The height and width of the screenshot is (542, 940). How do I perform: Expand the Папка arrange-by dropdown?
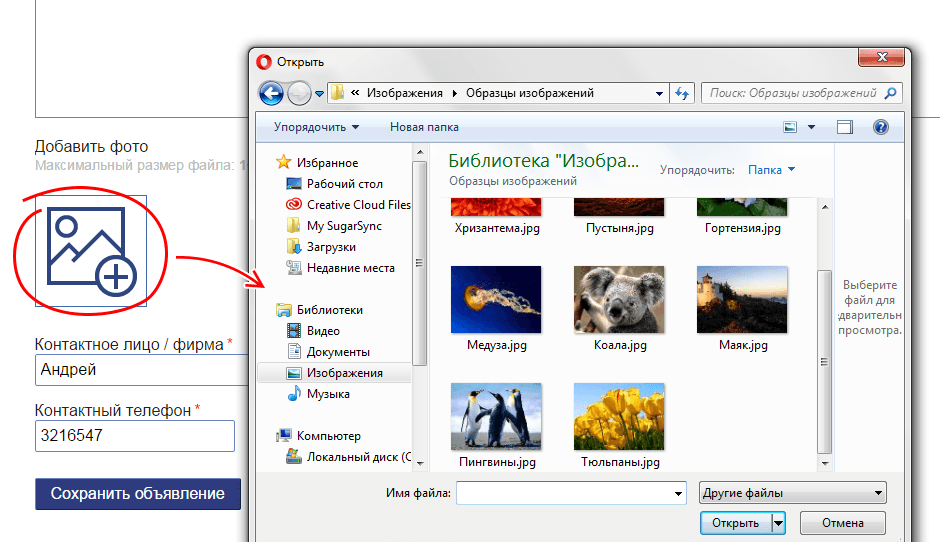point(771,170)
